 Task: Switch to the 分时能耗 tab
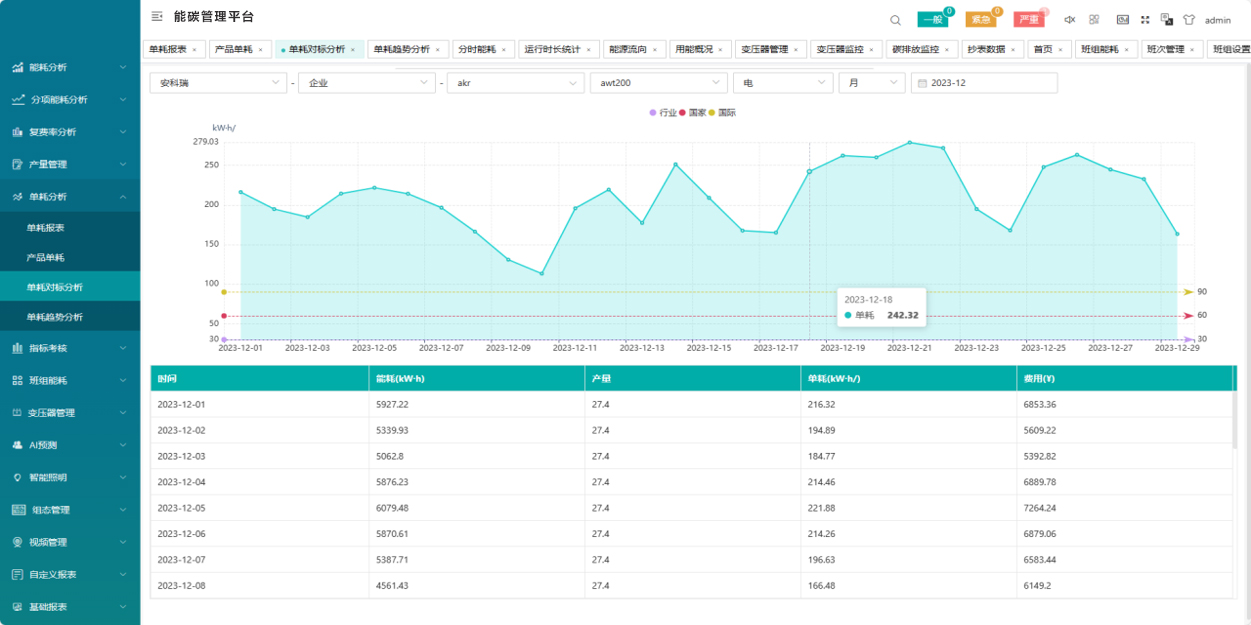(482, 49)
